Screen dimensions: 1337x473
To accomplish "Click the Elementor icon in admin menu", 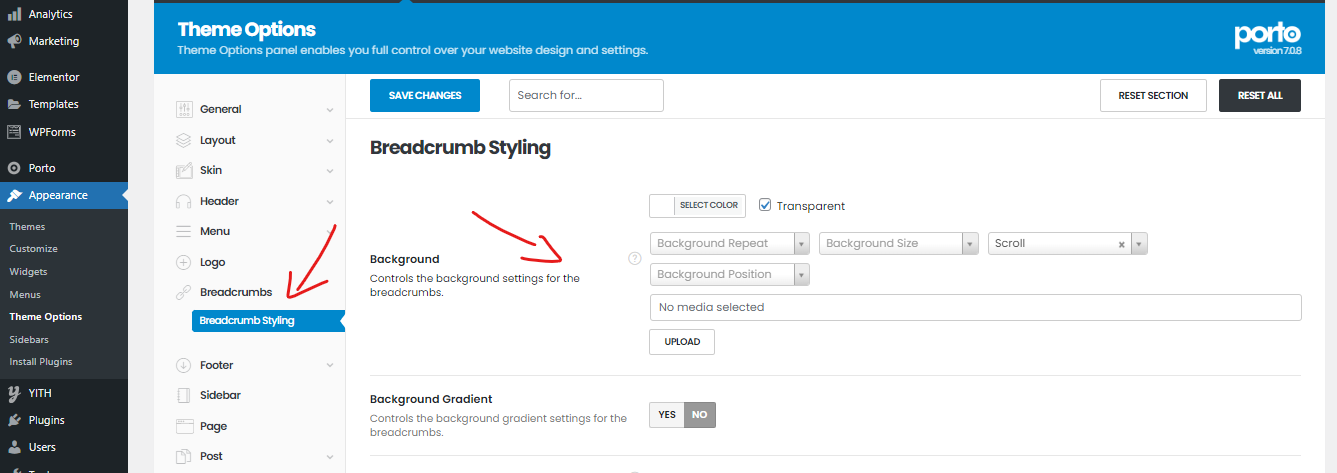I will pos(14,77).
